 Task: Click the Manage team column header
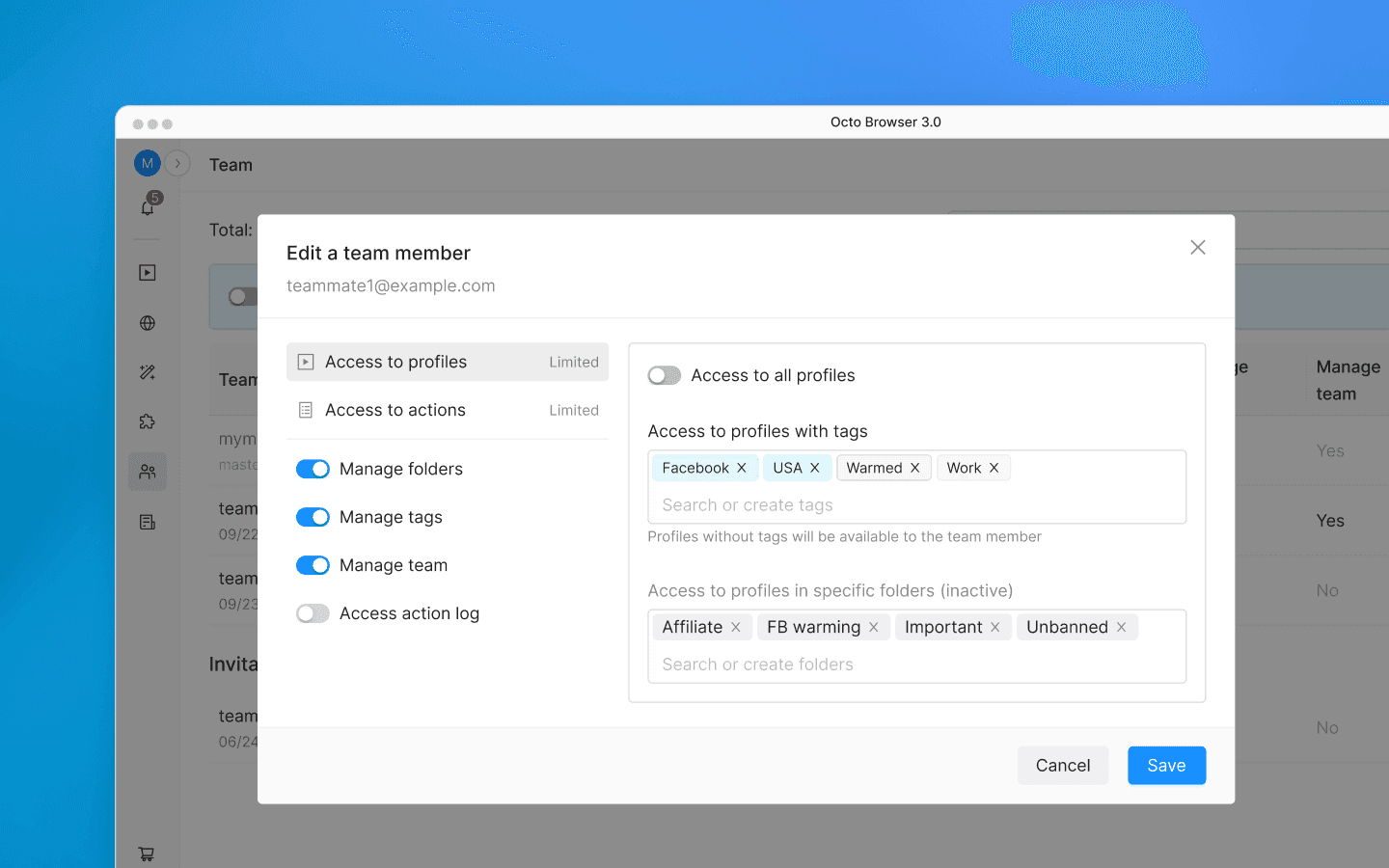(x=1348, y=380)
